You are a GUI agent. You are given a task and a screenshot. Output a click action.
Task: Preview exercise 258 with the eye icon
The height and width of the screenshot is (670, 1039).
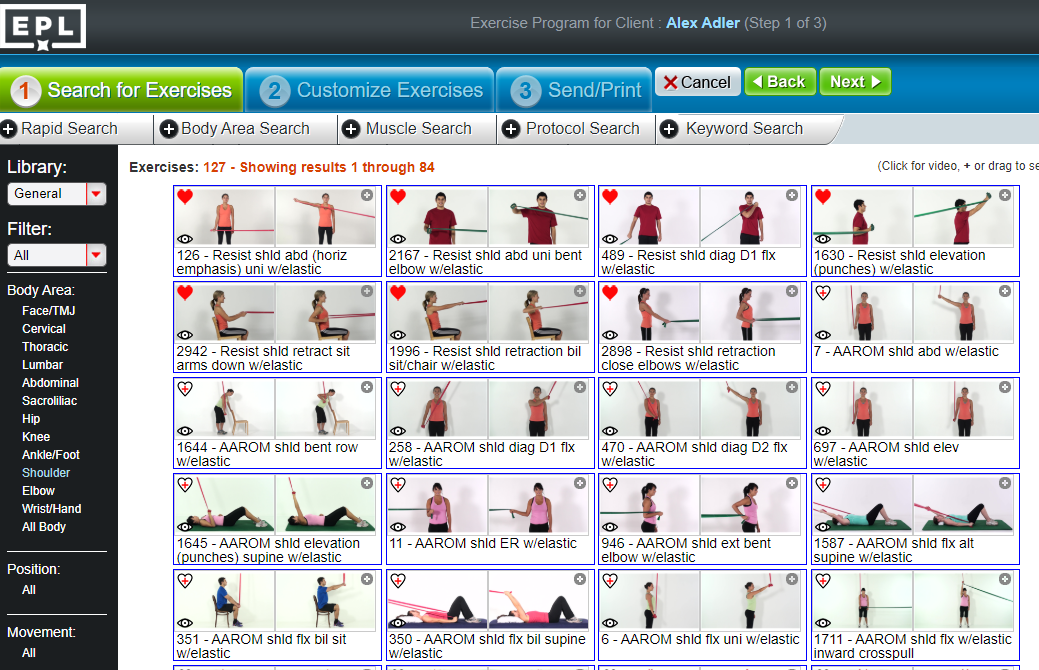pos(398,431)
